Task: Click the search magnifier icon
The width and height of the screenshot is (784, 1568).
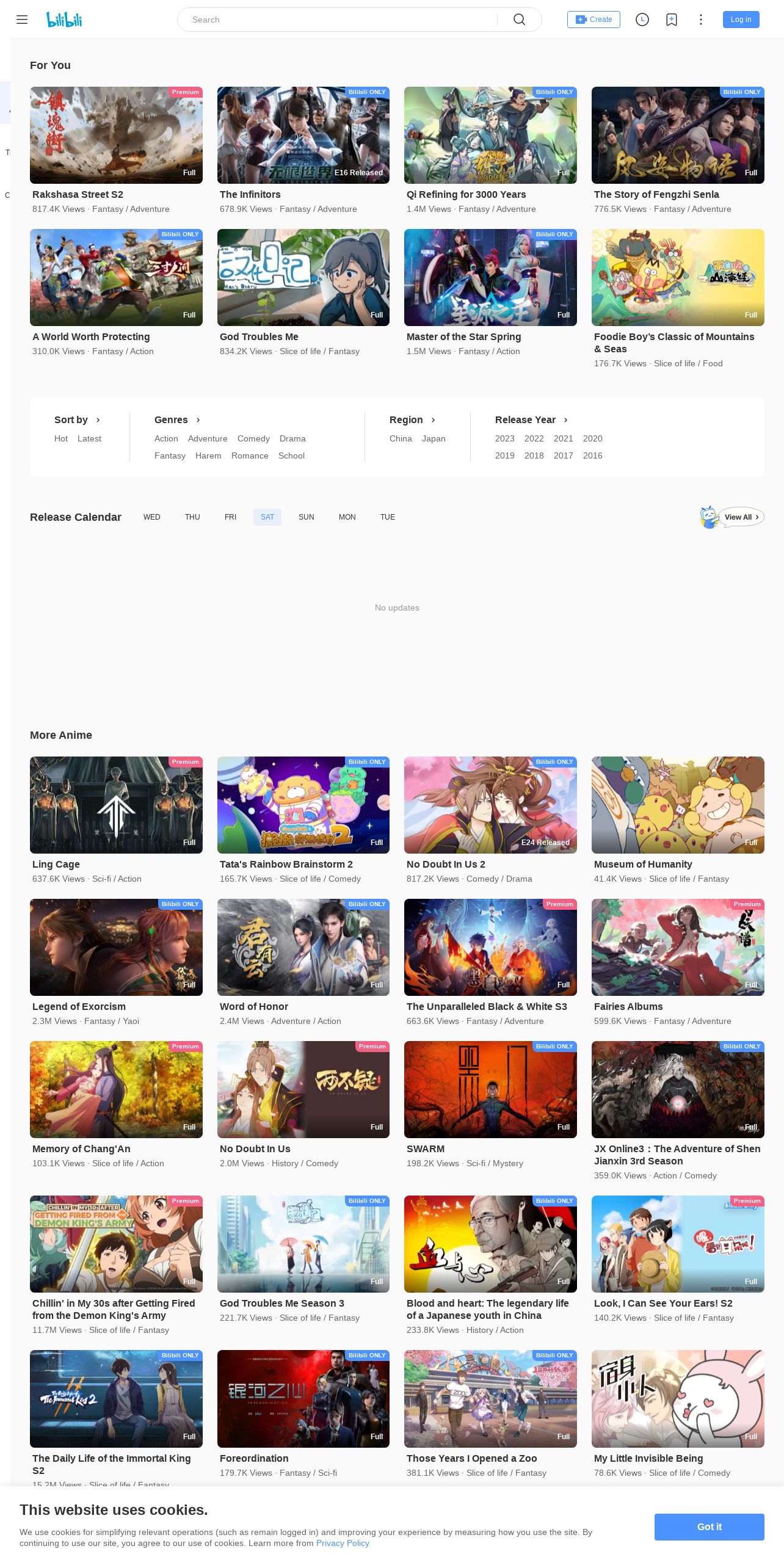Action: click(x=520, y=20)
